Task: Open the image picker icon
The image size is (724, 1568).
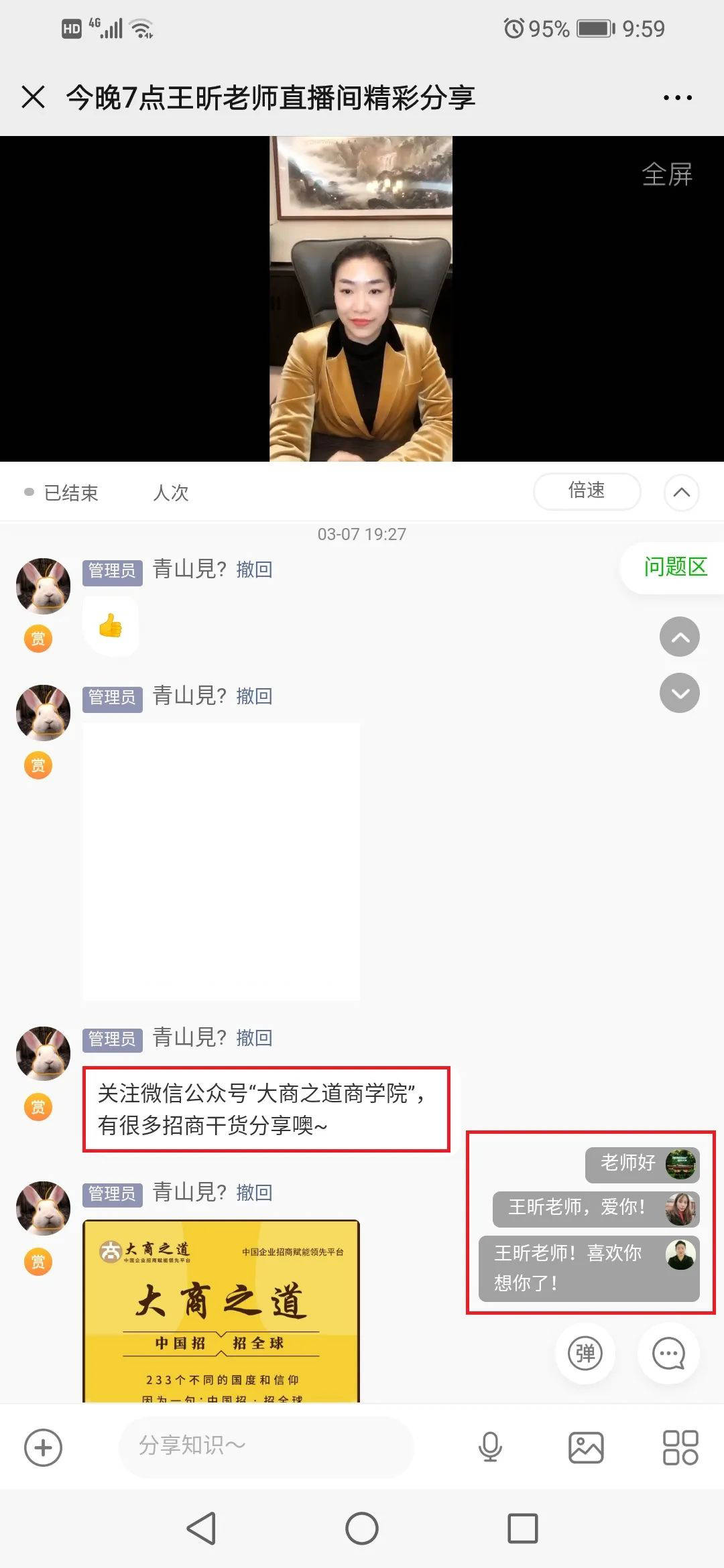Action: tap(586, 1447)
